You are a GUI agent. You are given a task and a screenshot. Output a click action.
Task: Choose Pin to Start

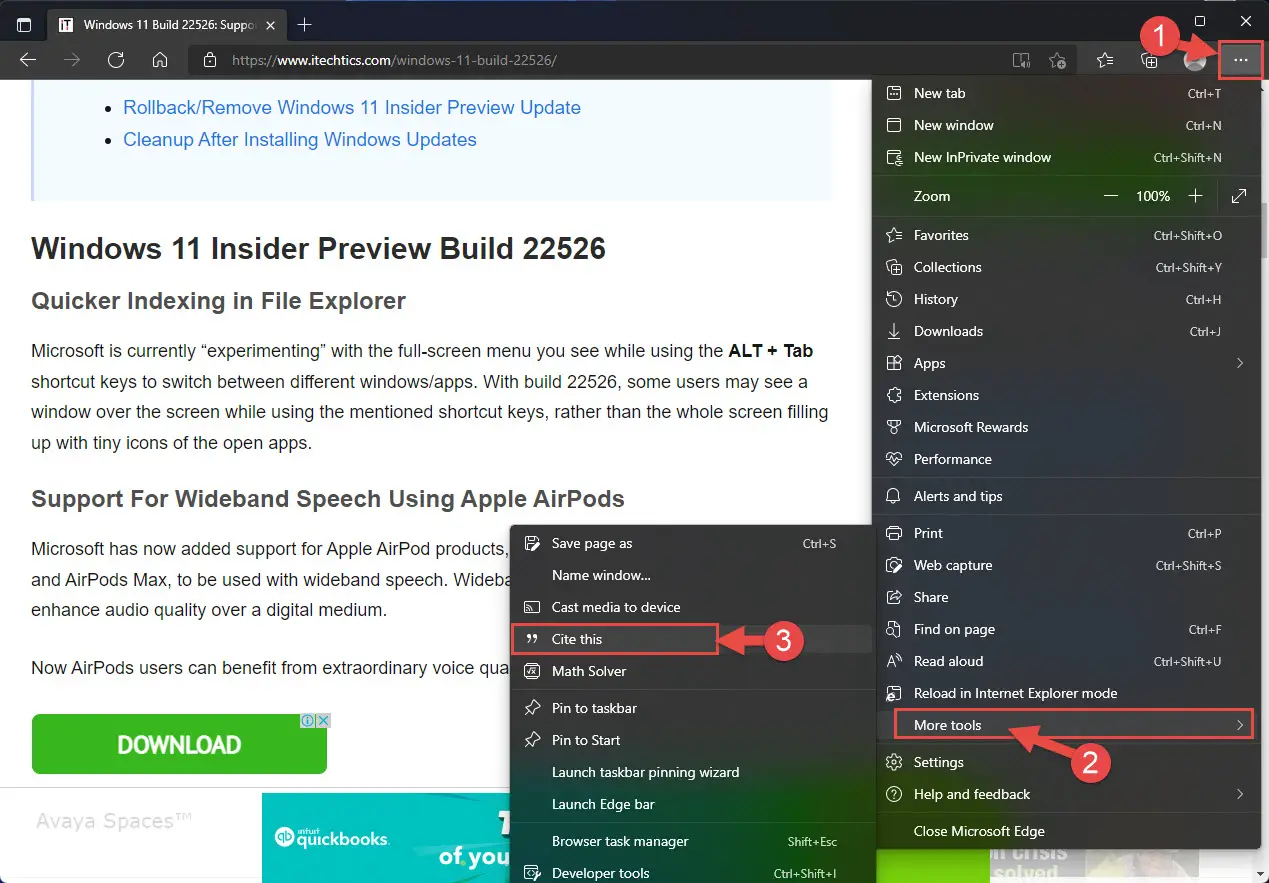pos(692,740)
